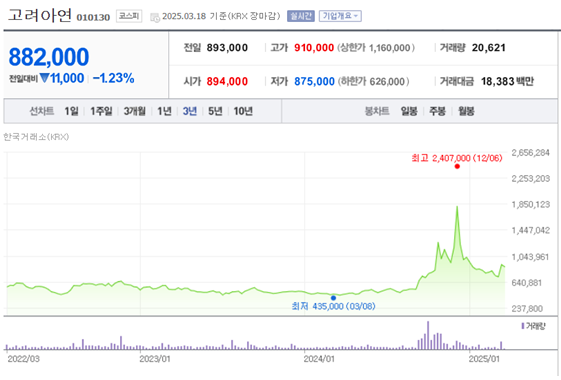Click the blue 최저 low-point marker

(x=333, y=298)
